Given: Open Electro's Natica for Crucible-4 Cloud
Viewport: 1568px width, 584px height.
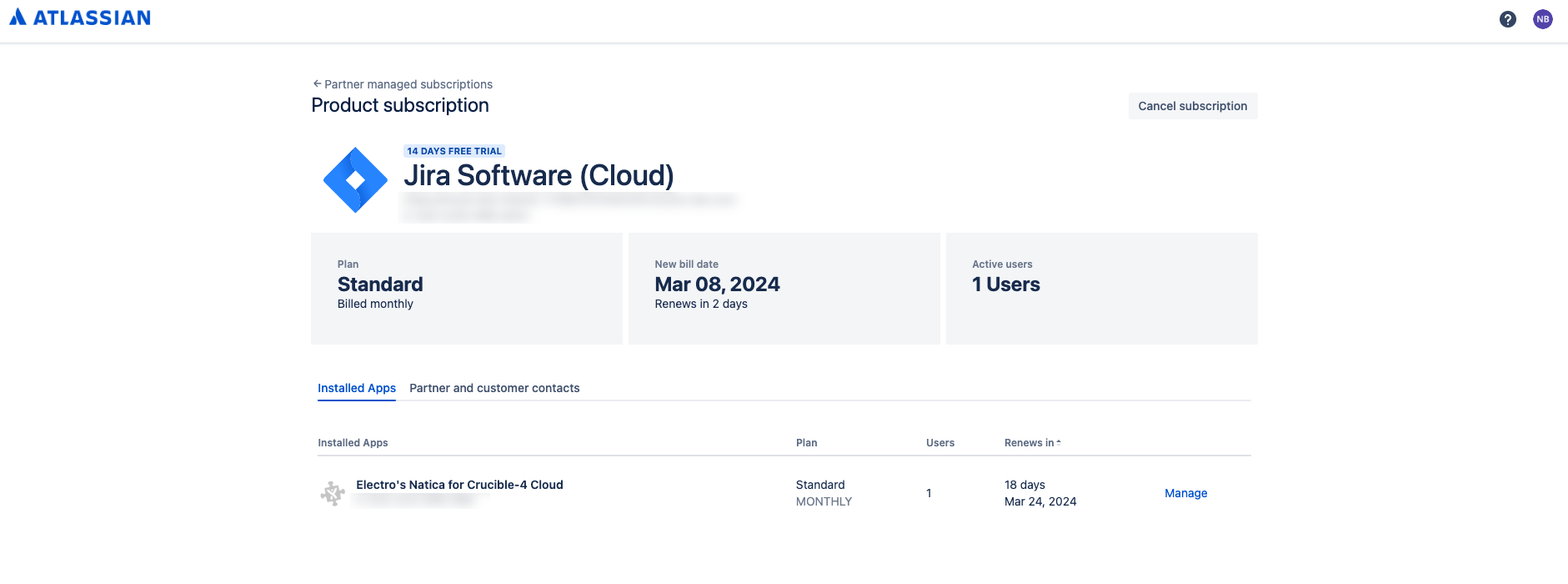Looking at the screenshot, I should click(459, 485).
